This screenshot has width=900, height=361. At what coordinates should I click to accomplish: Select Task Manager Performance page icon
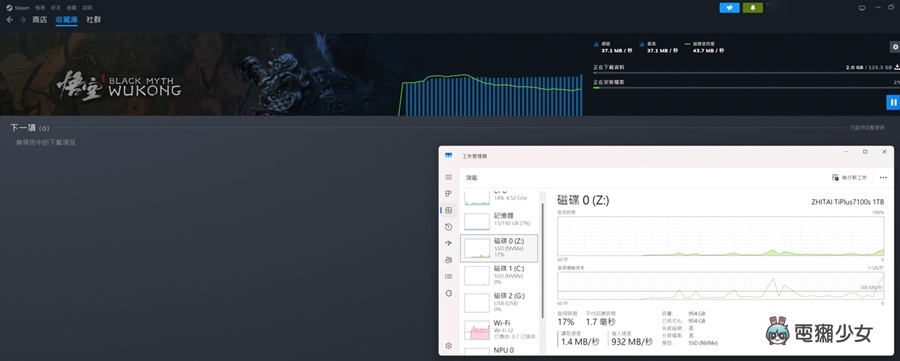pos(449,210)
